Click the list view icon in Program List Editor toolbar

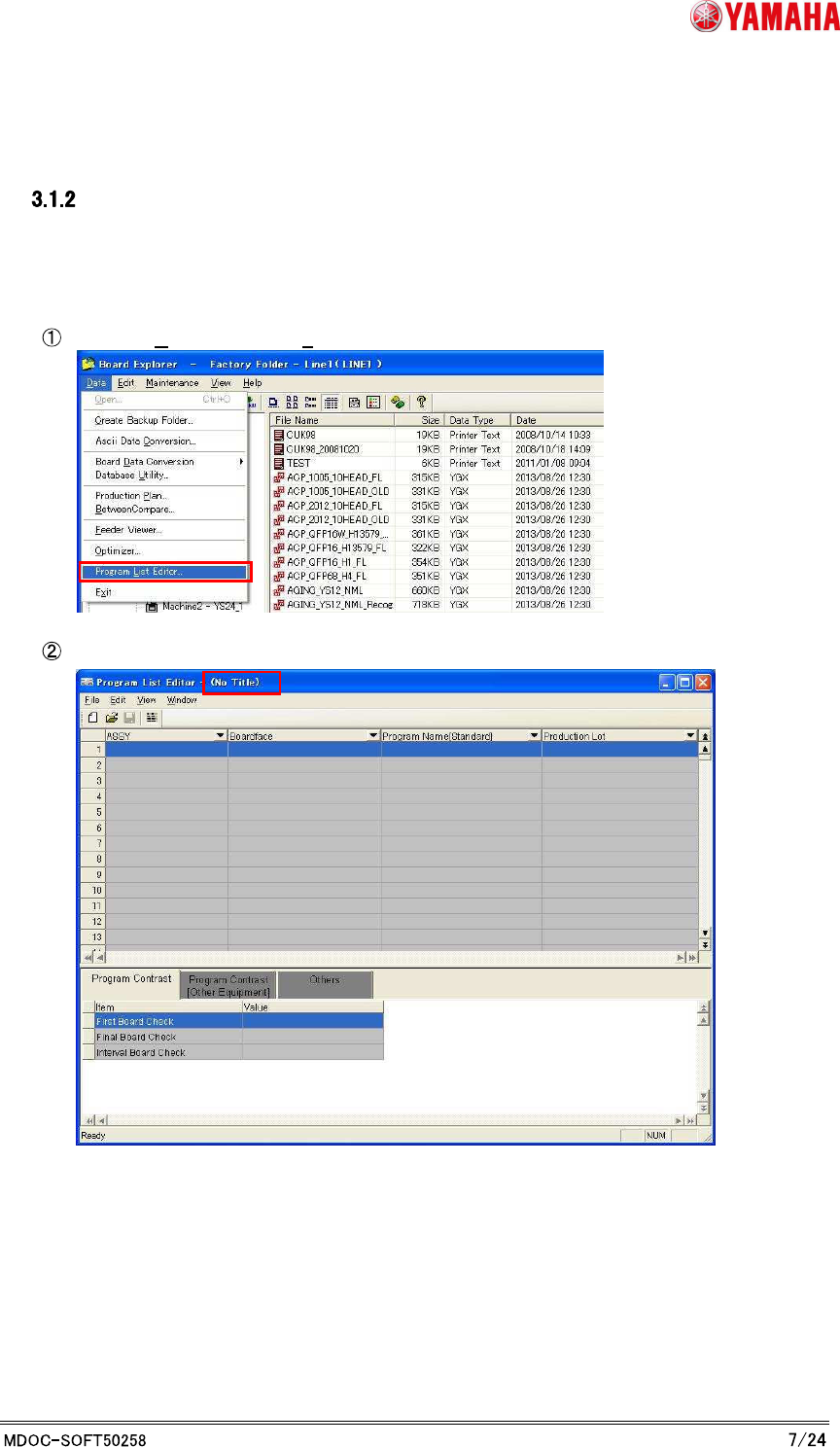(x=153, y=718)
